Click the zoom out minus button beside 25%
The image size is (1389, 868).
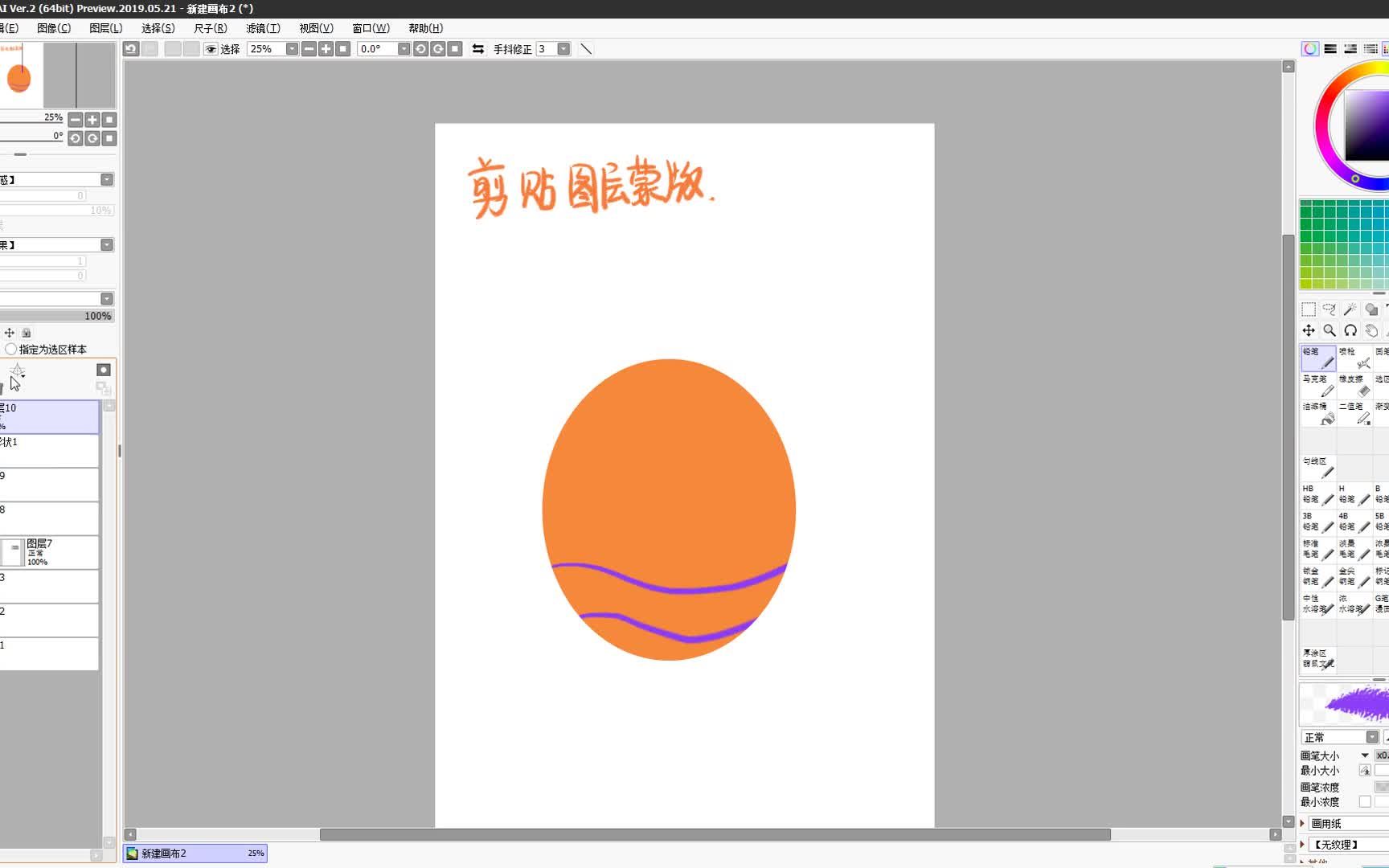click(x=309, y=49)
